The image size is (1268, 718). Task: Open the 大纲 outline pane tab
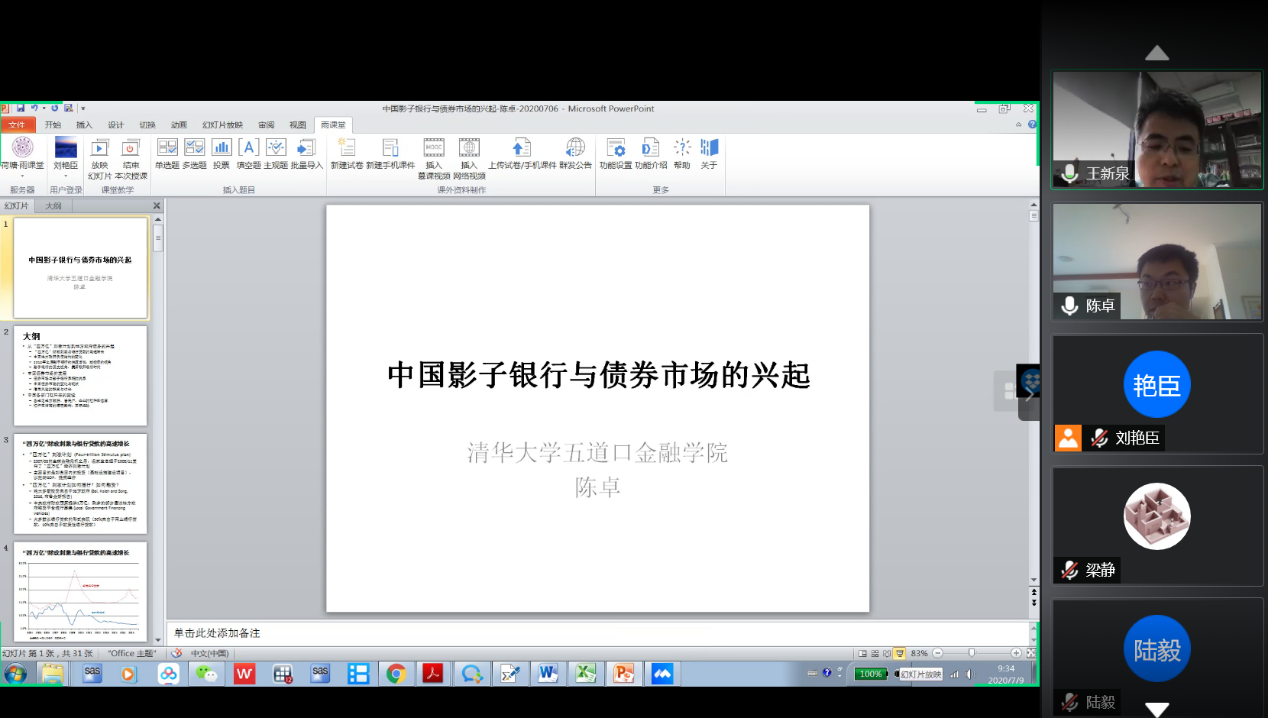pyautogui.click(x=53, y=205)
